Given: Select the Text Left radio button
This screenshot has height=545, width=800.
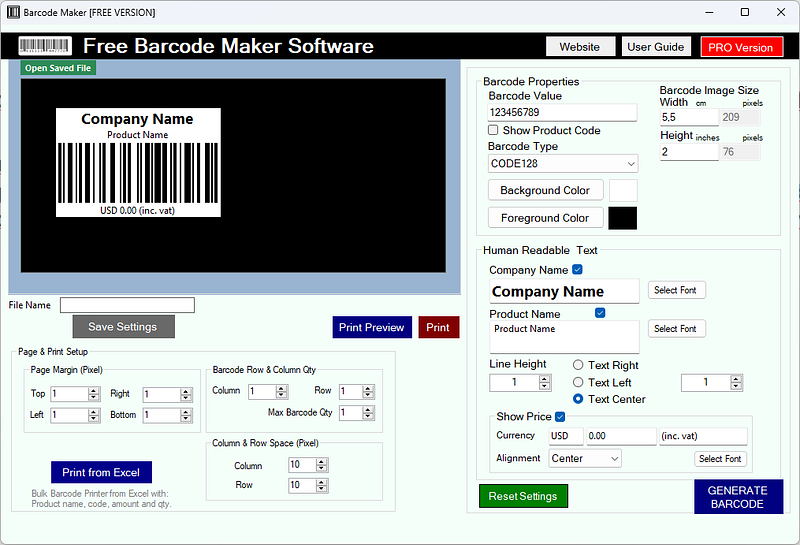Looking at the screenshot, I should pyautogui.click(x=578, y=382).
